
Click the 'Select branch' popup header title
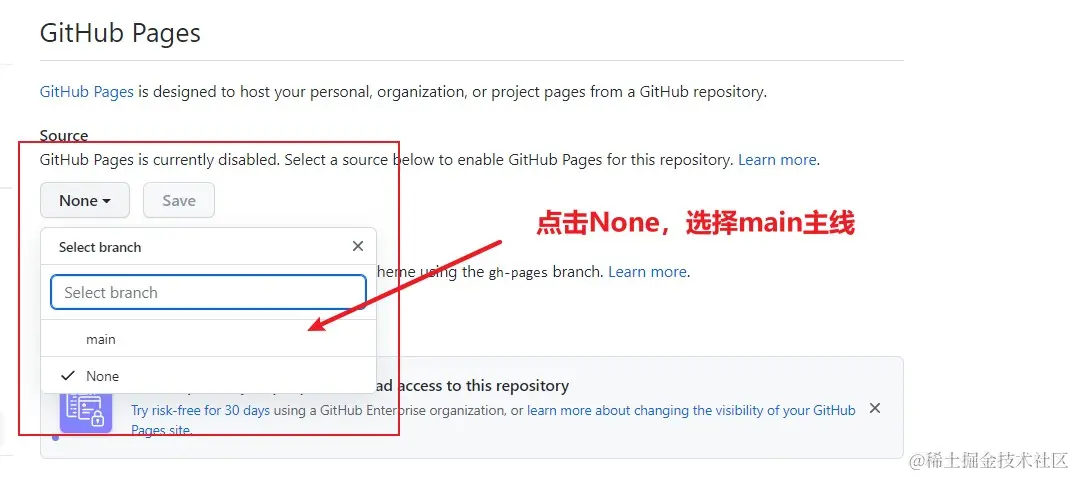[x=100, y=247]
